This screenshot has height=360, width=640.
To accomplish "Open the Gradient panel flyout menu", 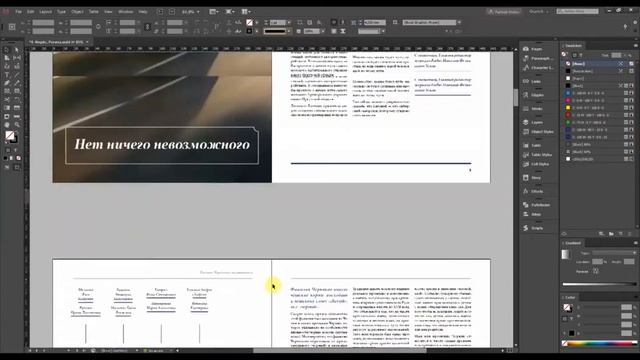I will pyautogui.click(x=636, y=243).
